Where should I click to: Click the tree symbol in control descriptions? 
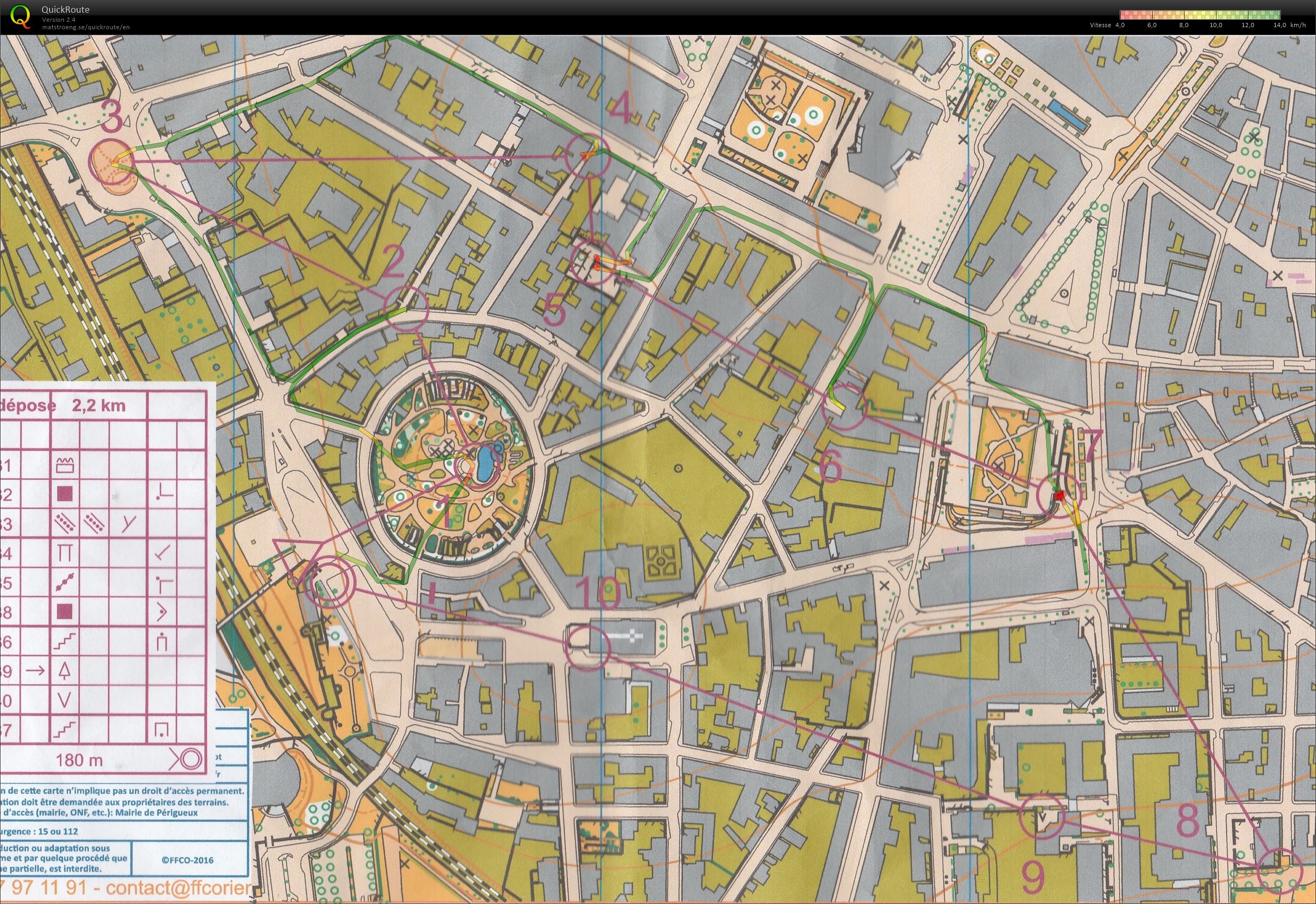tap(64, 671)
